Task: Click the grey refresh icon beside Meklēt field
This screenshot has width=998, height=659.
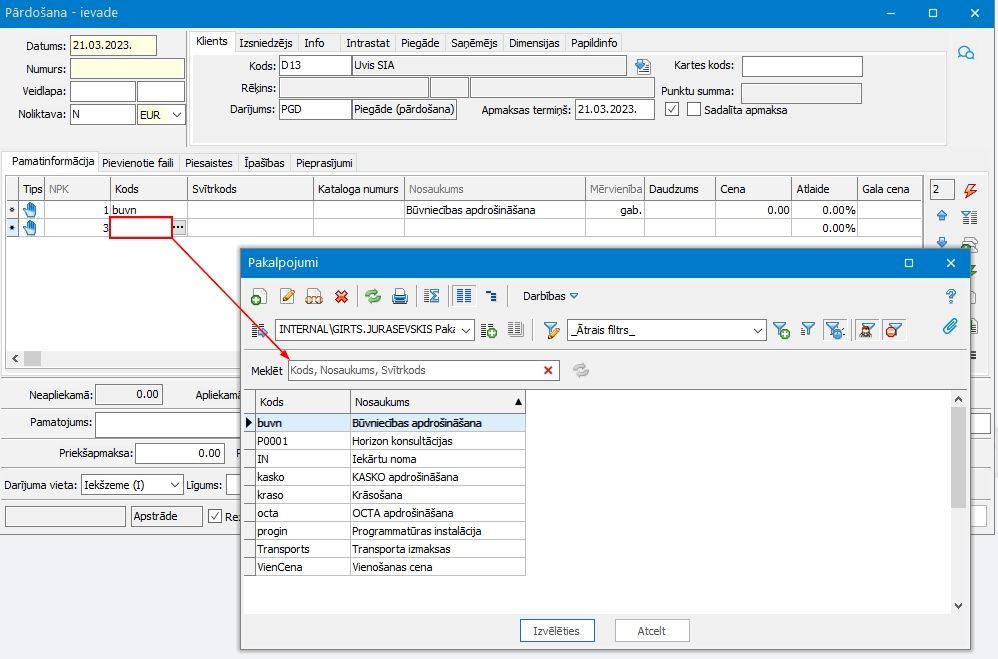Action: 581,371
